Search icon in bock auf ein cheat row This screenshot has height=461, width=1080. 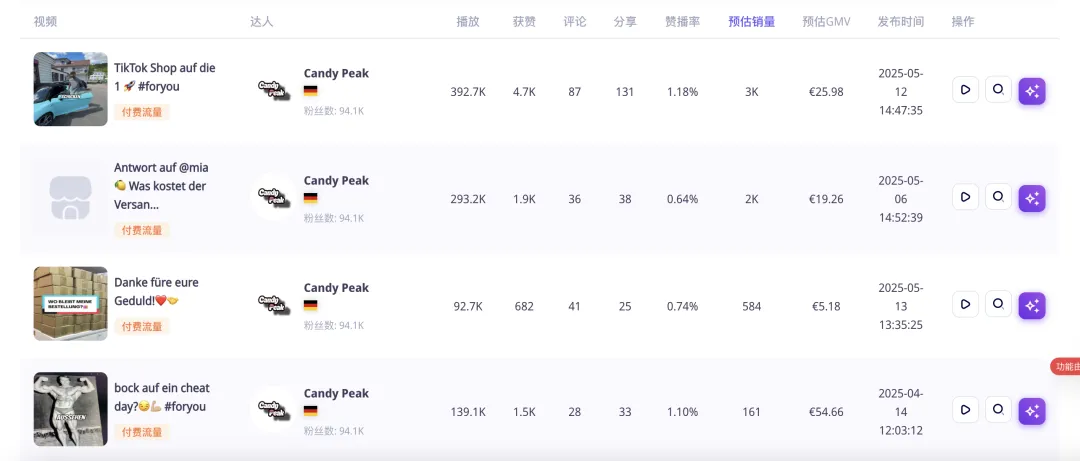click(x=998, y=410)
